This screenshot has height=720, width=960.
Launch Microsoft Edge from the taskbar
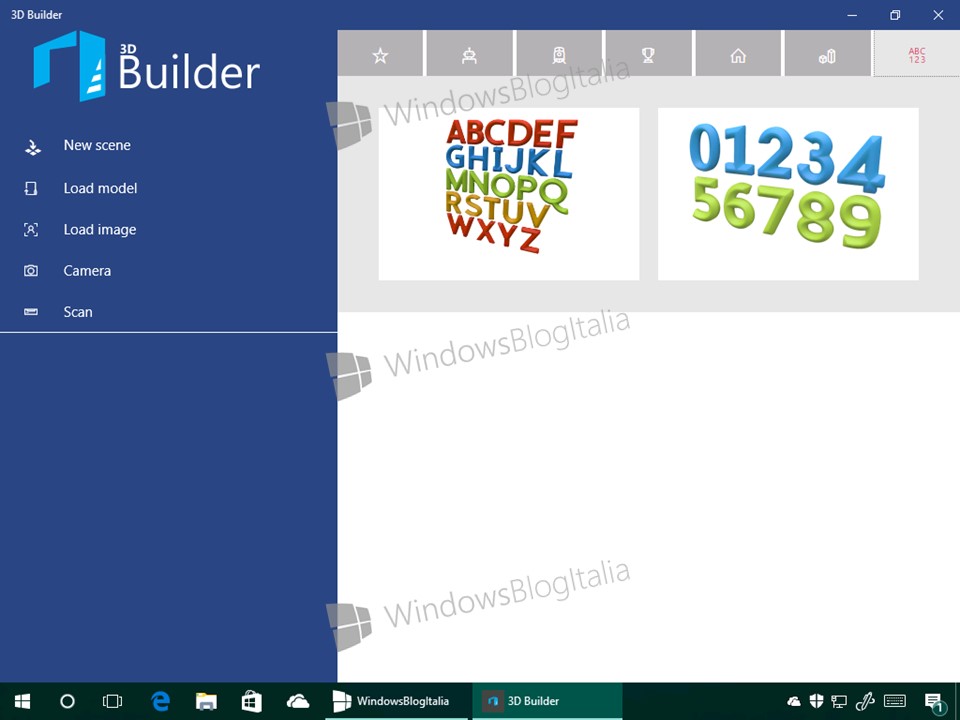(x=160, y=701)
